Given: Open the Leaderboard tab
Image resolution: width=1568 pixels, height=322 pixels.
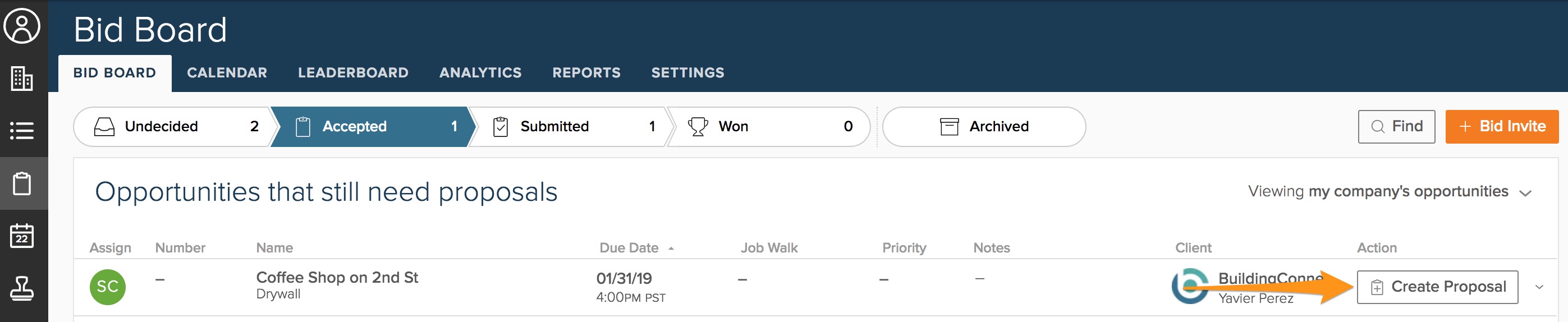Looking at the screenshot, I should click(x=353, y=73).
